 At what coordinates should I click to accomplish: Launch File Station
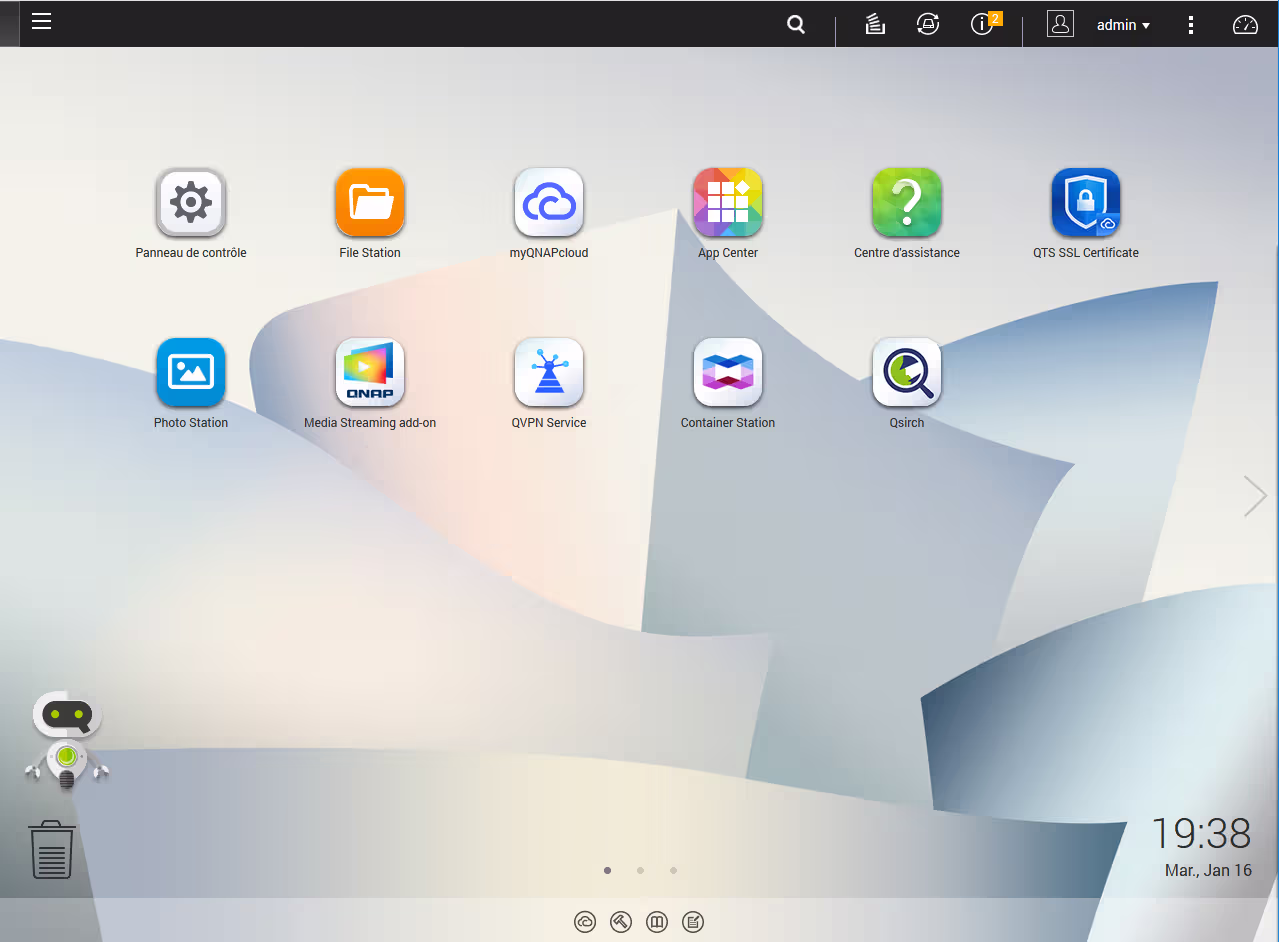370,203
